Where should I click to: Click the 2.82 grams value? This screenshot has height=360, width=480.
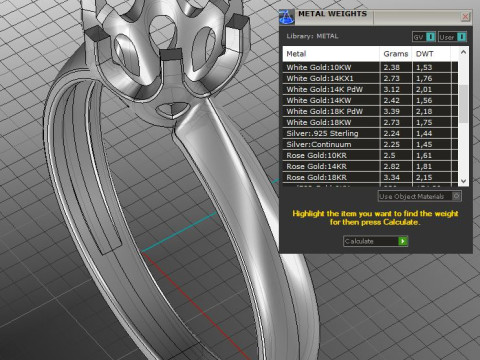pos(391,166)
